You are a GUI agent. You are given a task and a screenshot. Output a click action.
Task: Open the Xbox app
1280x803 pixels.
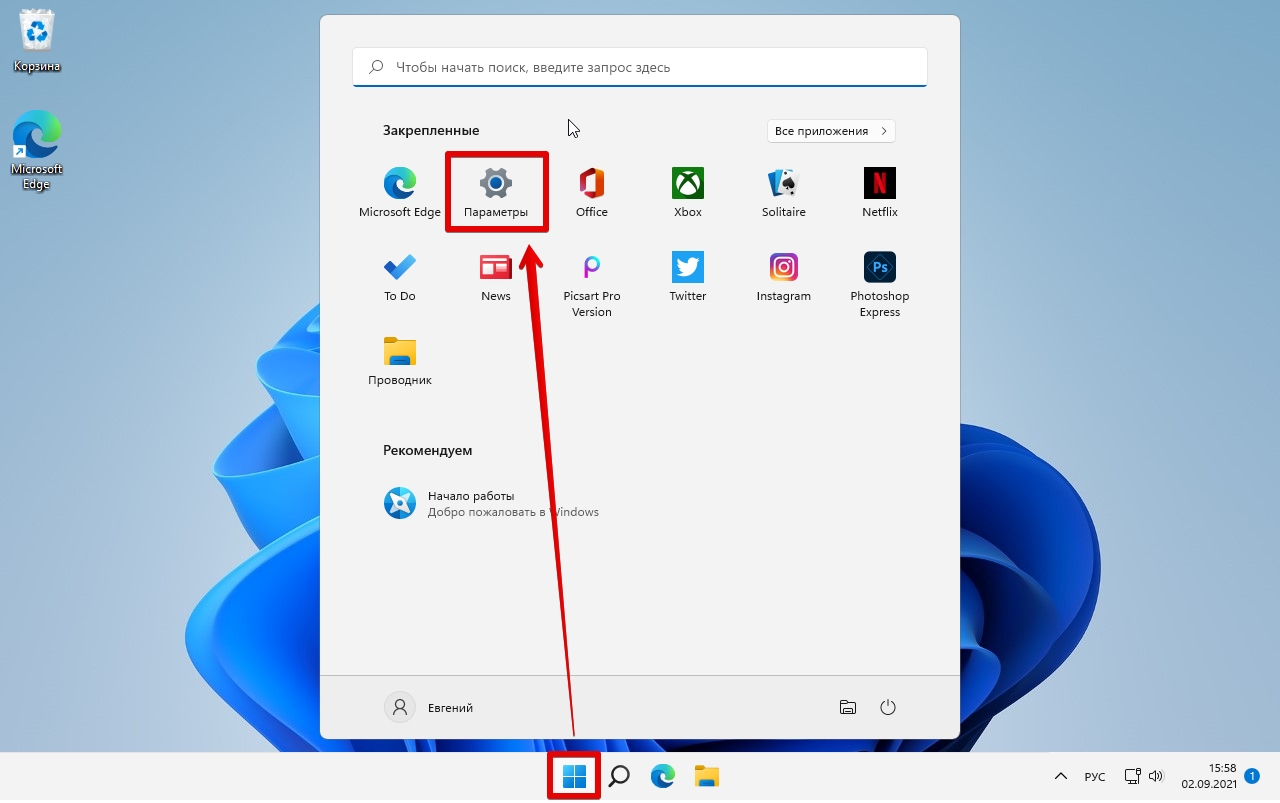point(688,192)
